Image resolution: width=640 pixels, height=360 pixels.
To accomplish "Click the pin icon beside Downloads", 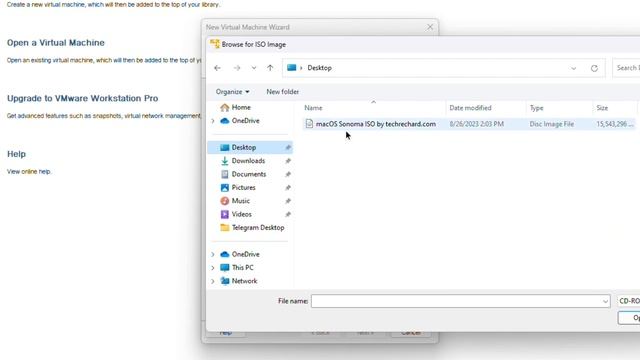I will [288, 161].
